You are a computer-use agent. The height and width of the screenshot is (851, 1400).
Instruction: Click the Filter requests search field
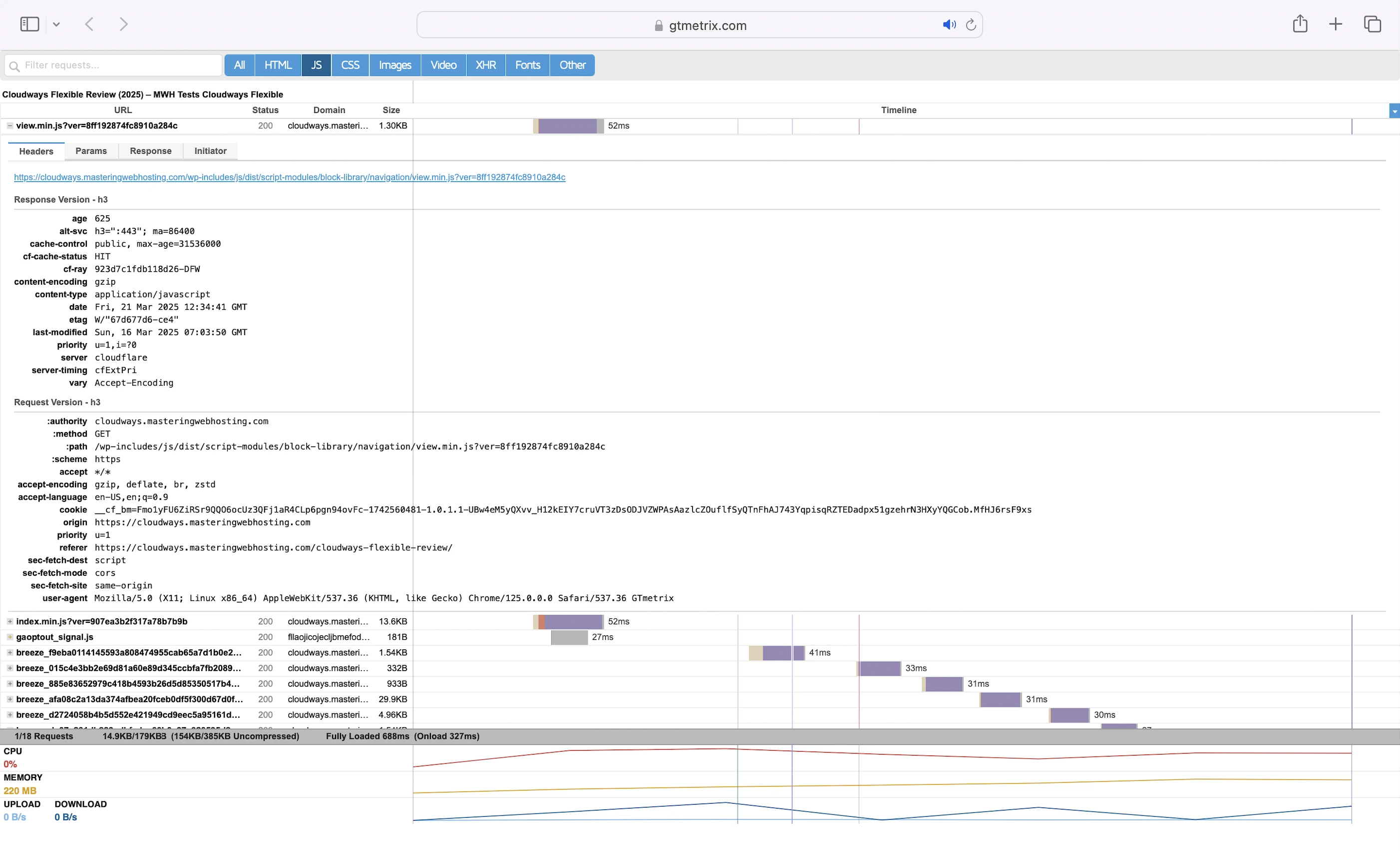tap(119, 65)
